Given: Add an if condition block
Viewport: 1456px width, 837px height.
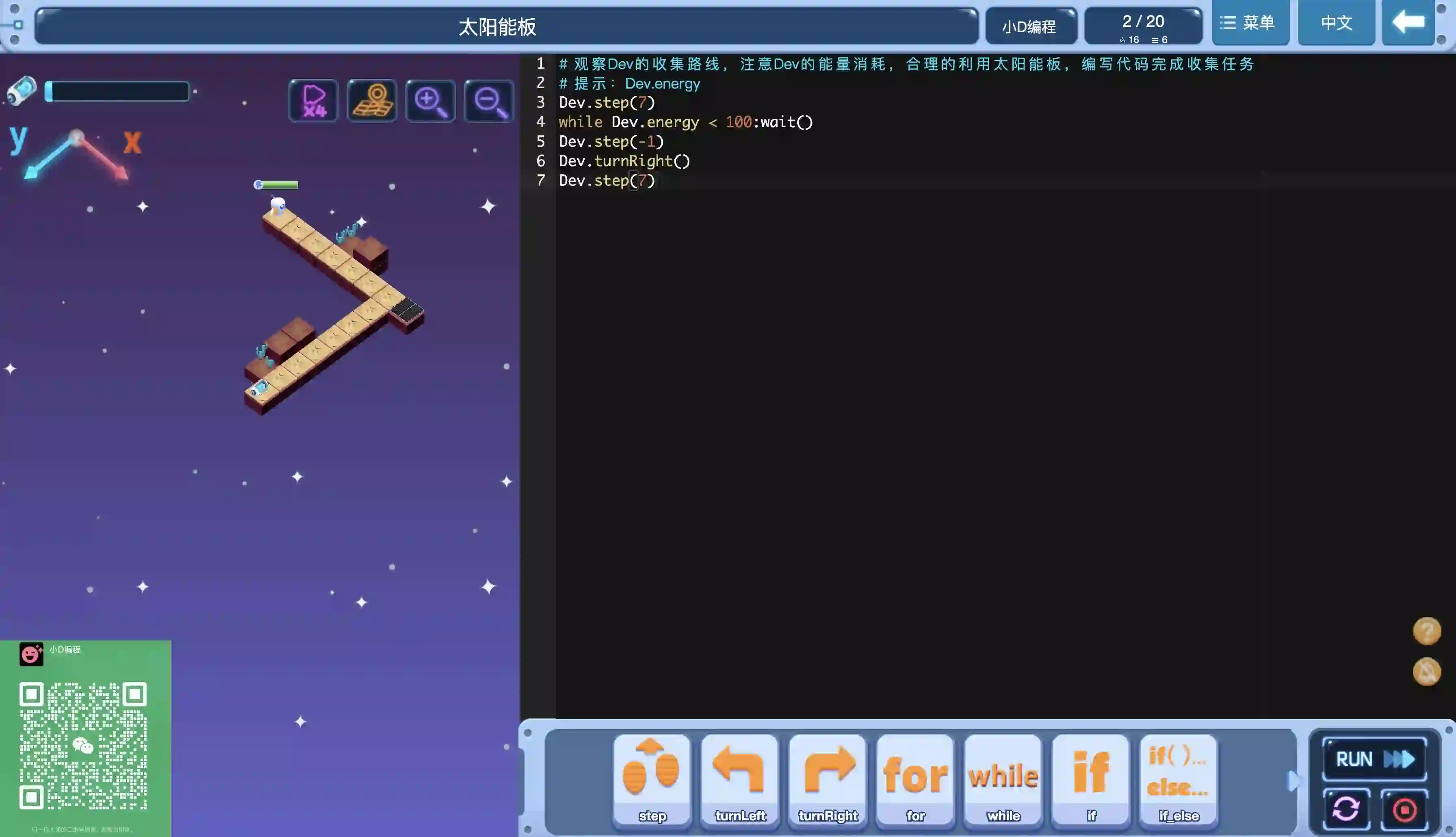Looking at the screenshot, I should click(x=1090, y=780).
